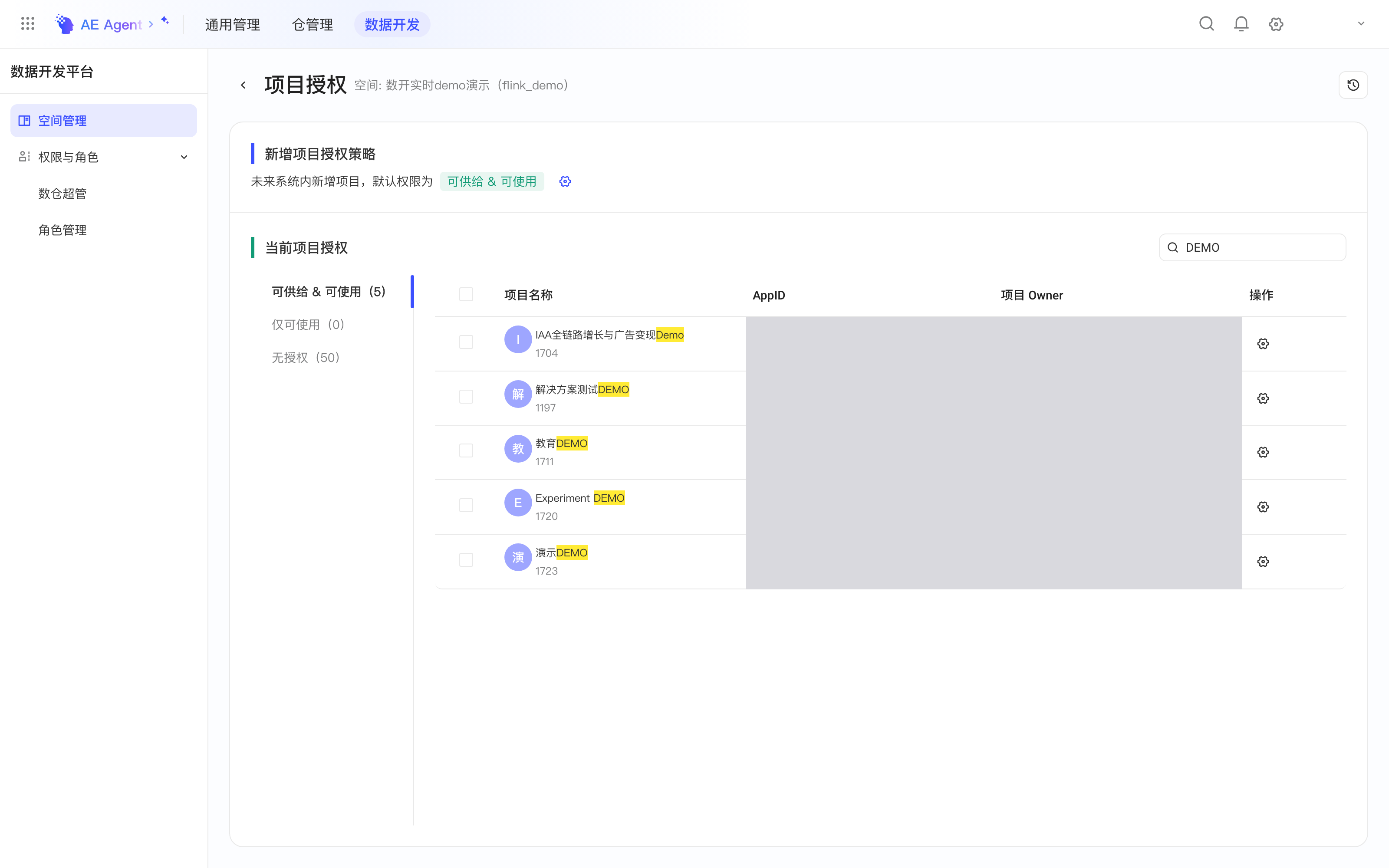The height and width of the screenshot is (868, 1389).
Task: Click the AppID column header
Action: tap(769, 295)
